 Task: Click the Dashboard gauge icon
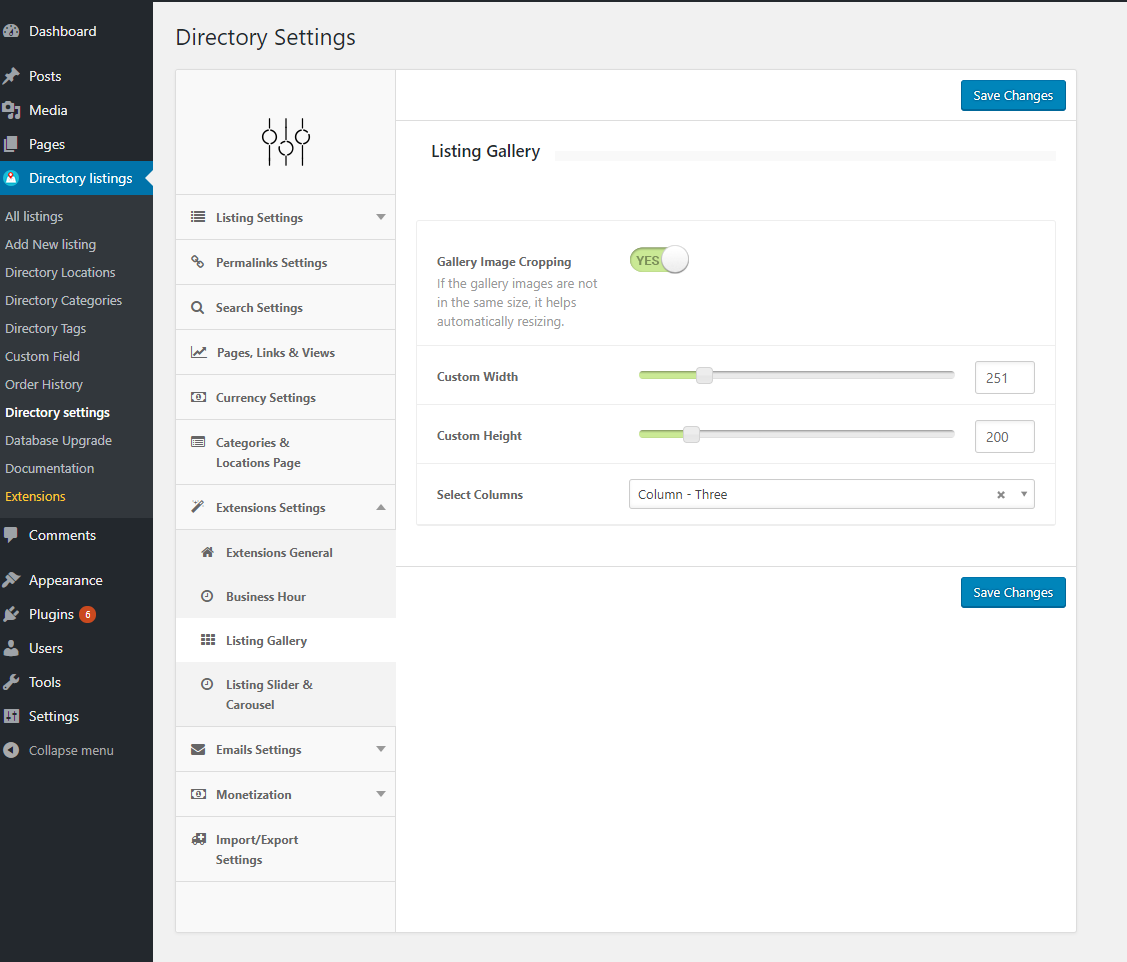(x=11, y=31)
